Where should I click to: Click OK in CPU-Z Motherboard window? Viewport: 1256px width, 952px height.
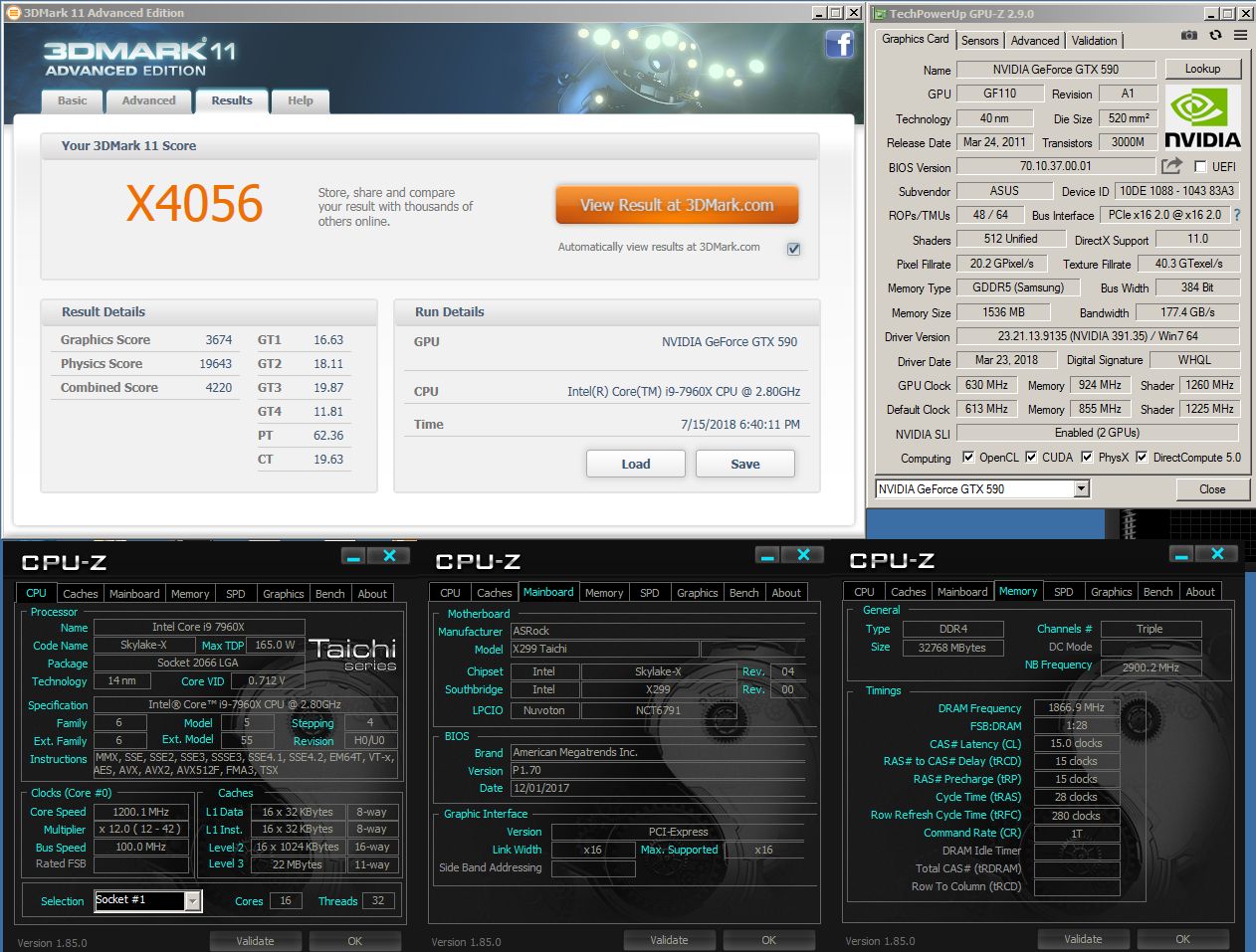(x=768, y=940)
